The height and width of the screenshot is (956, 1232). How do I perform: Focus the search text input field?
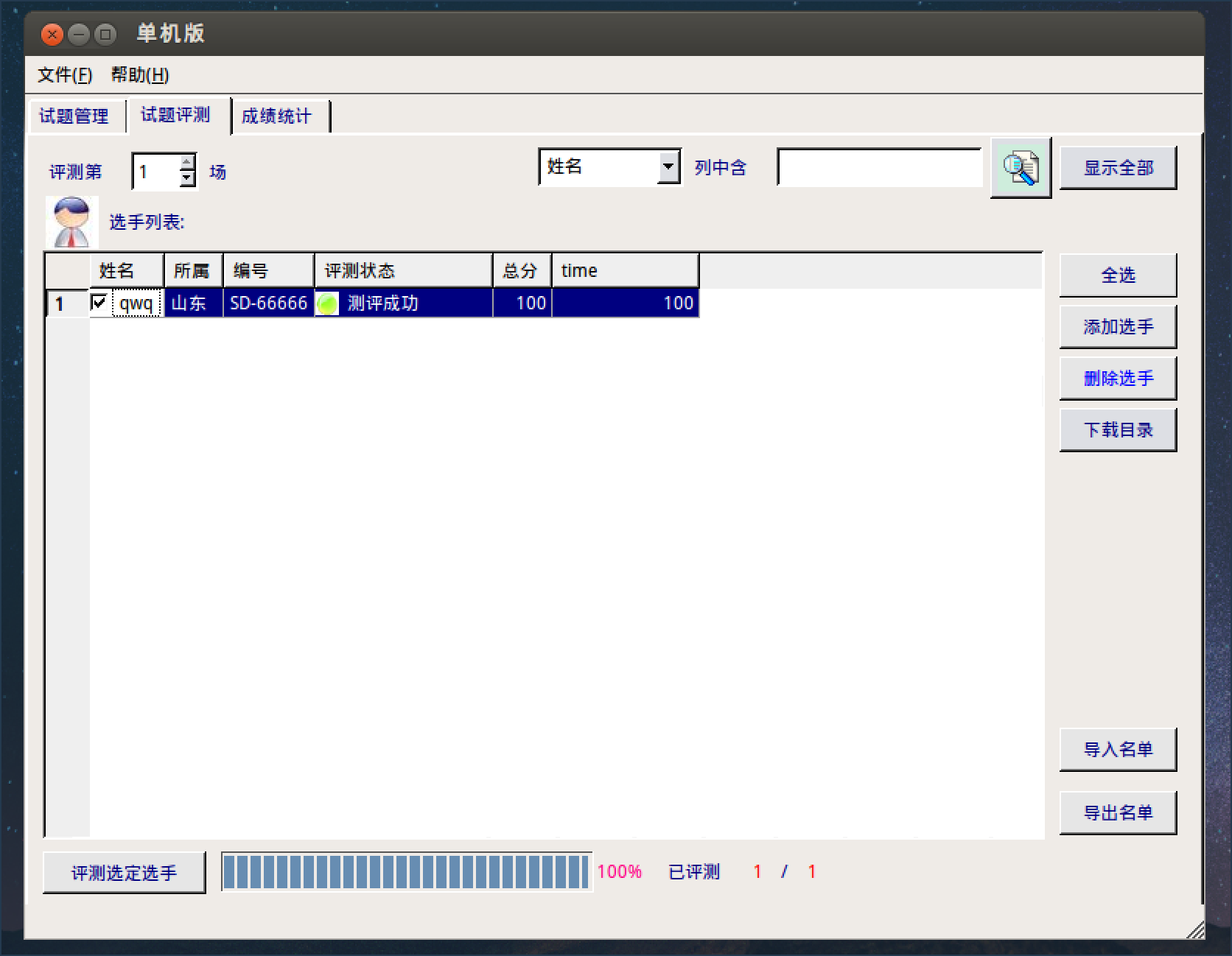click(879, 168)
